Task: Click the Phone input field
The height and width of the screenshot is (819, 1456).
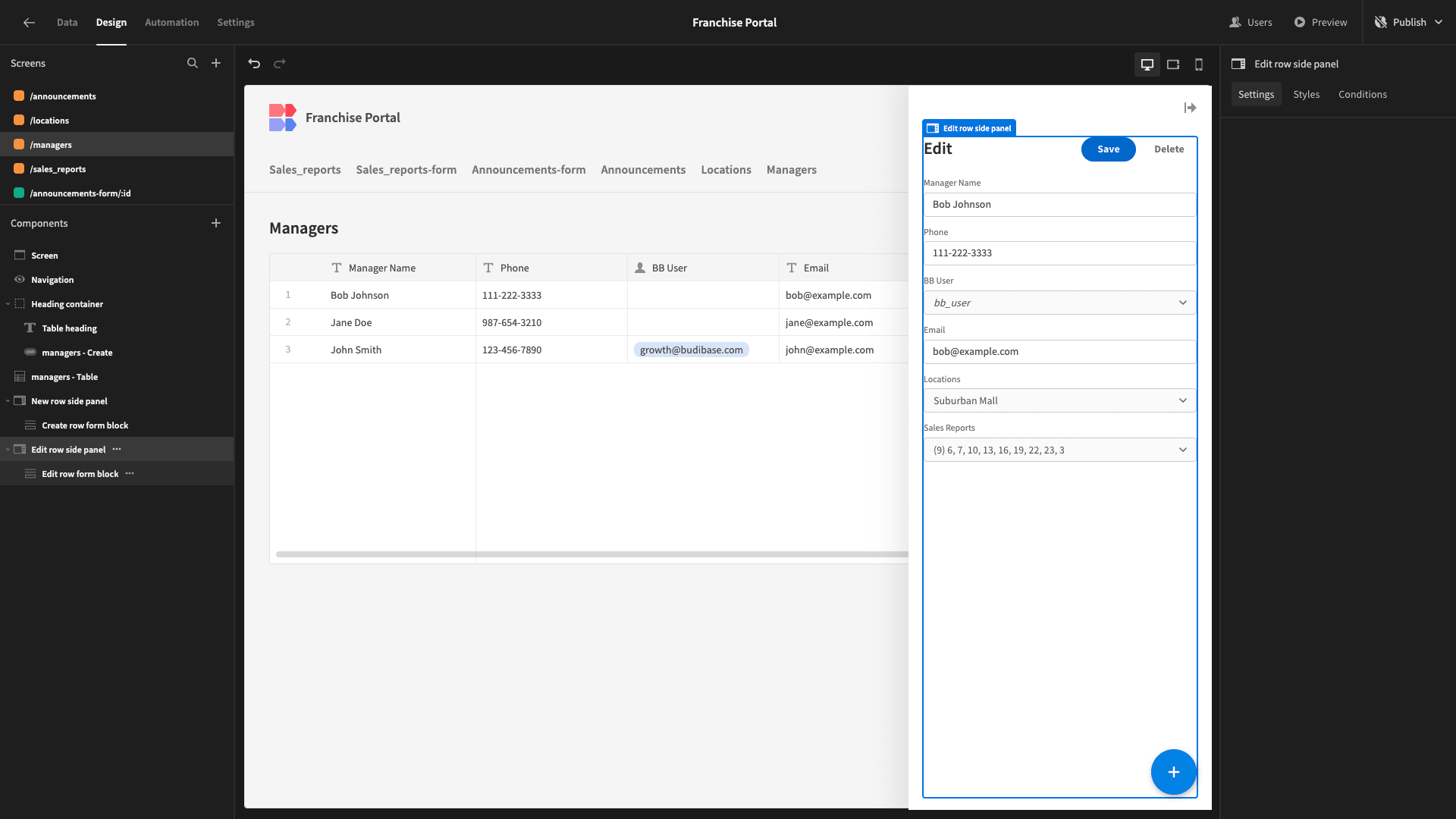Action: (x=1059, y=253)
